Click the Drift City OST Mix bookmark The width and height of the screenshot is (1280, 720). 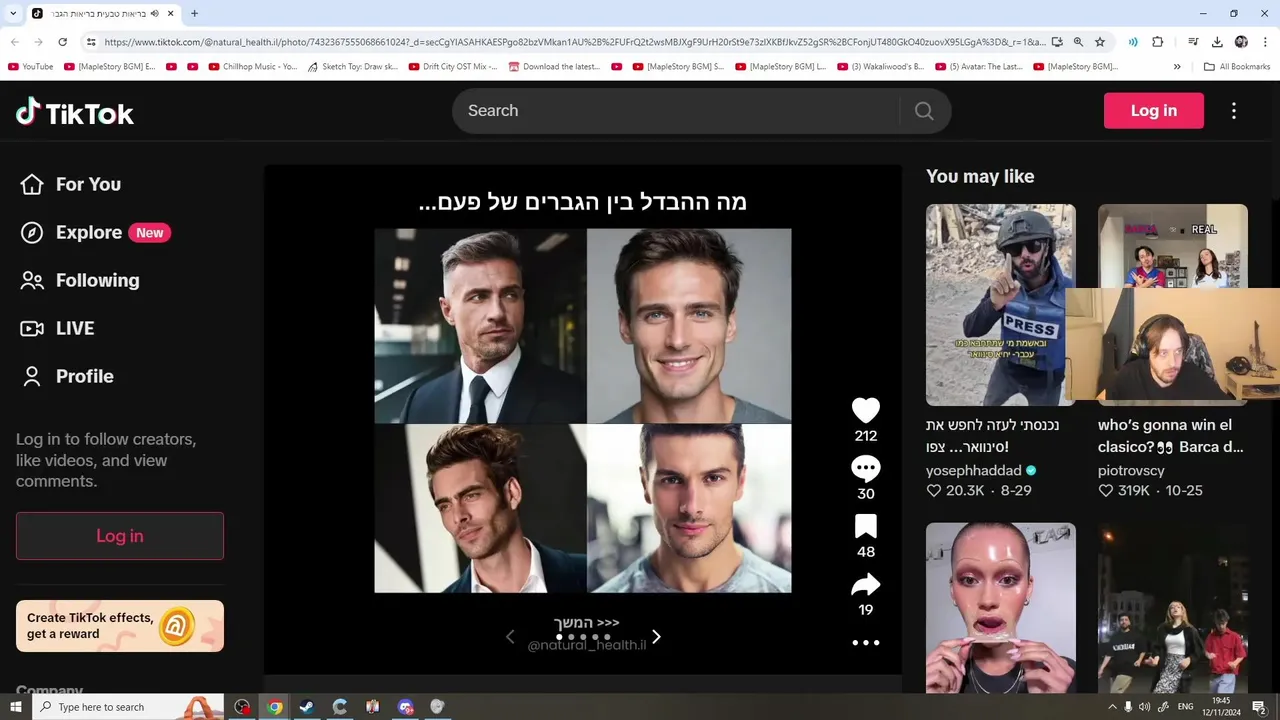(452, 67)
